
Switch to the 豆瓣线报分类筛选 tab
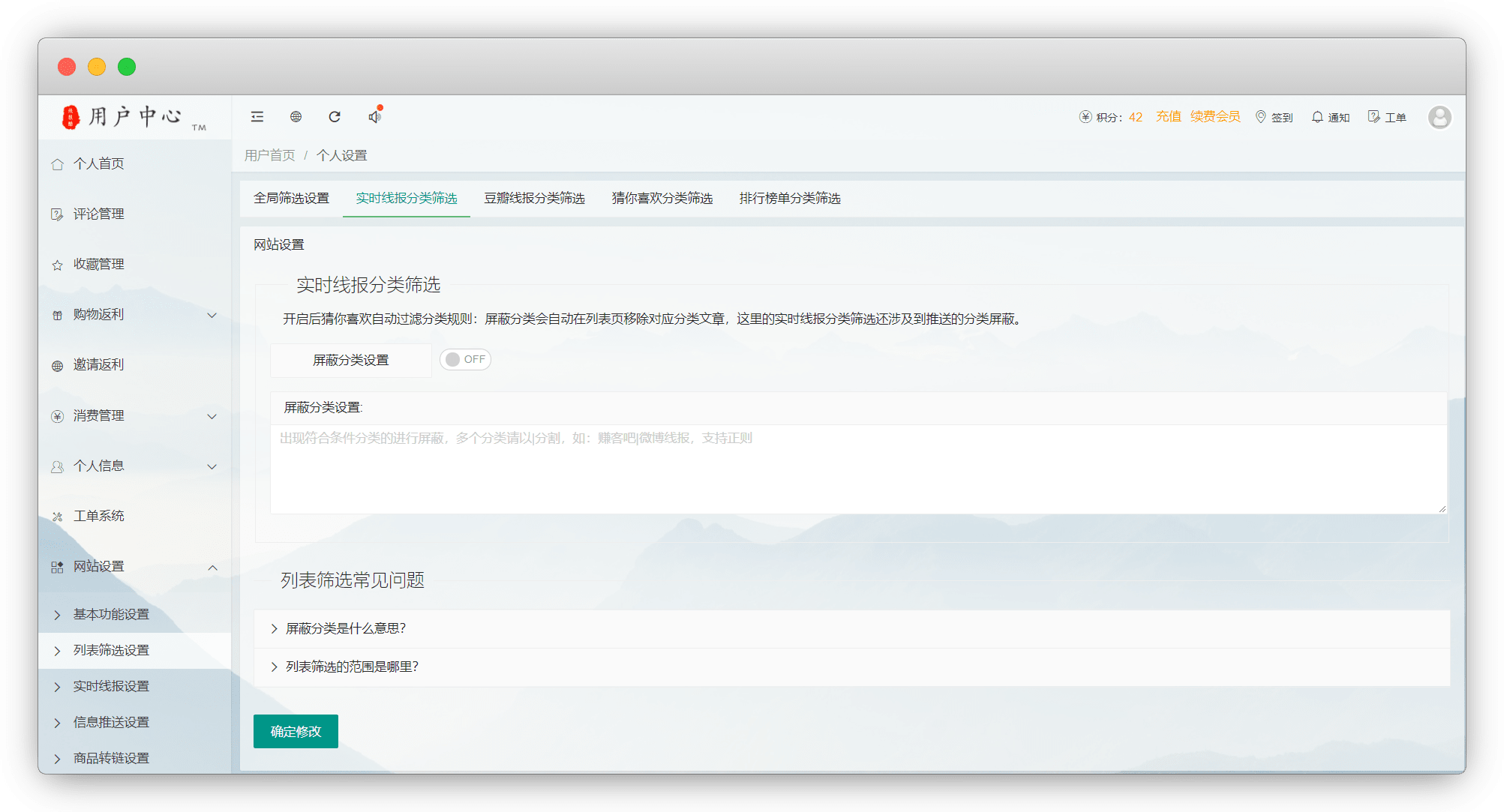(x=534, y=198)
